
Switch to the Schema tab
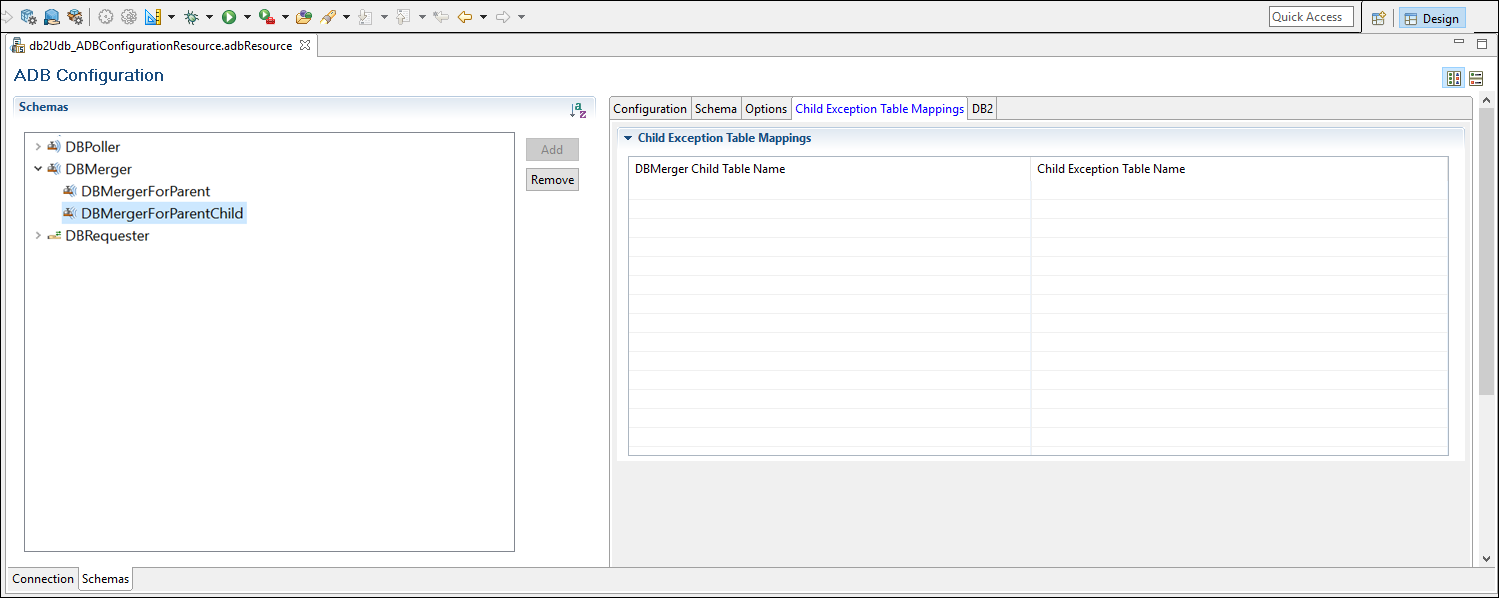point(716,109)
